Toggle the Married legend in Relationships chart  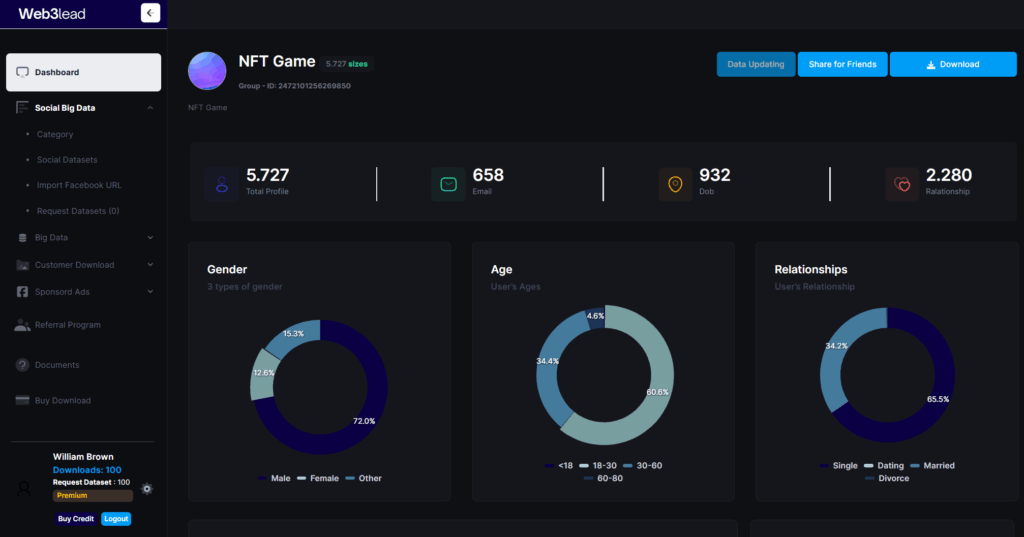click(x=932, y=466)
